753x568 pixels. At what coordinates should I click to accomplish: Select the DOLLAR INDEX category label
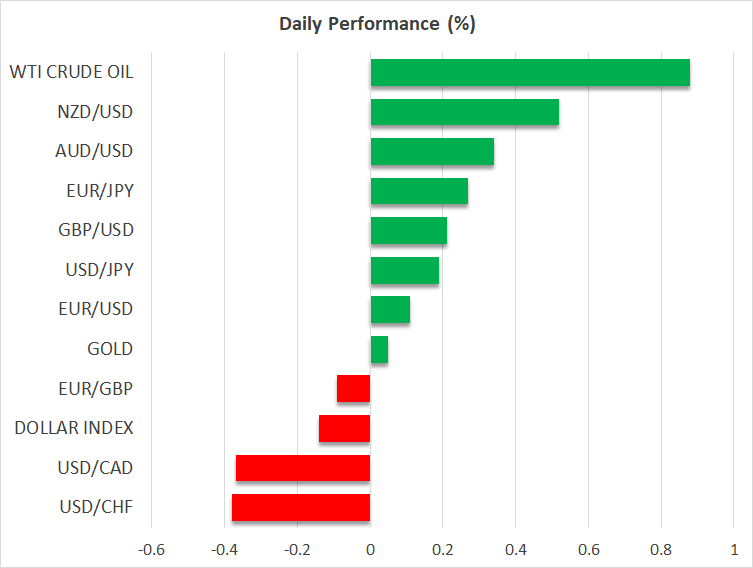[74, 428]
